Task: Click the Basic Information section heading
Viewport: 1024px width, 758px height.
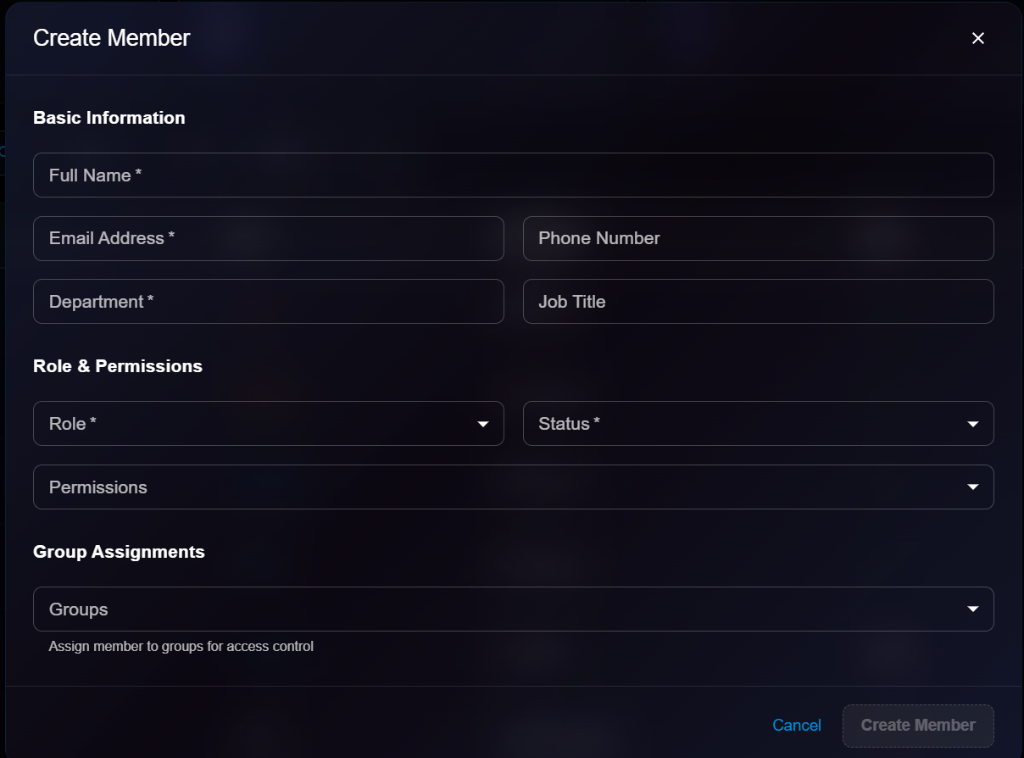Action: point(109,117)
